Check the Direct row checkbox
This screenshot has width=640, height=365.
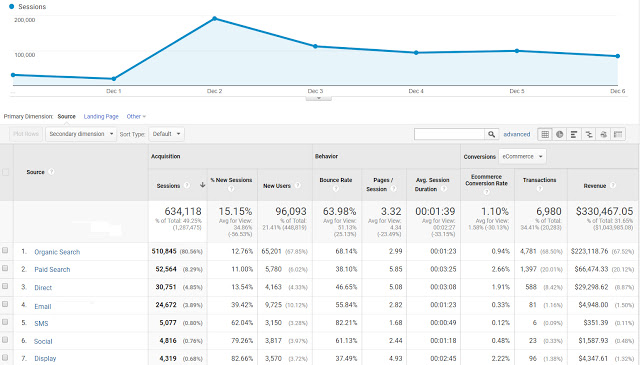coord(5,286)
